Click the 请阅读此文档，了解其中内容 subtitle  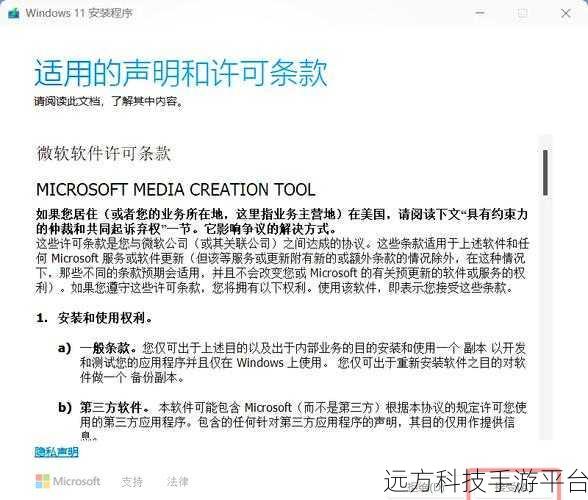(x=109, y=101)
